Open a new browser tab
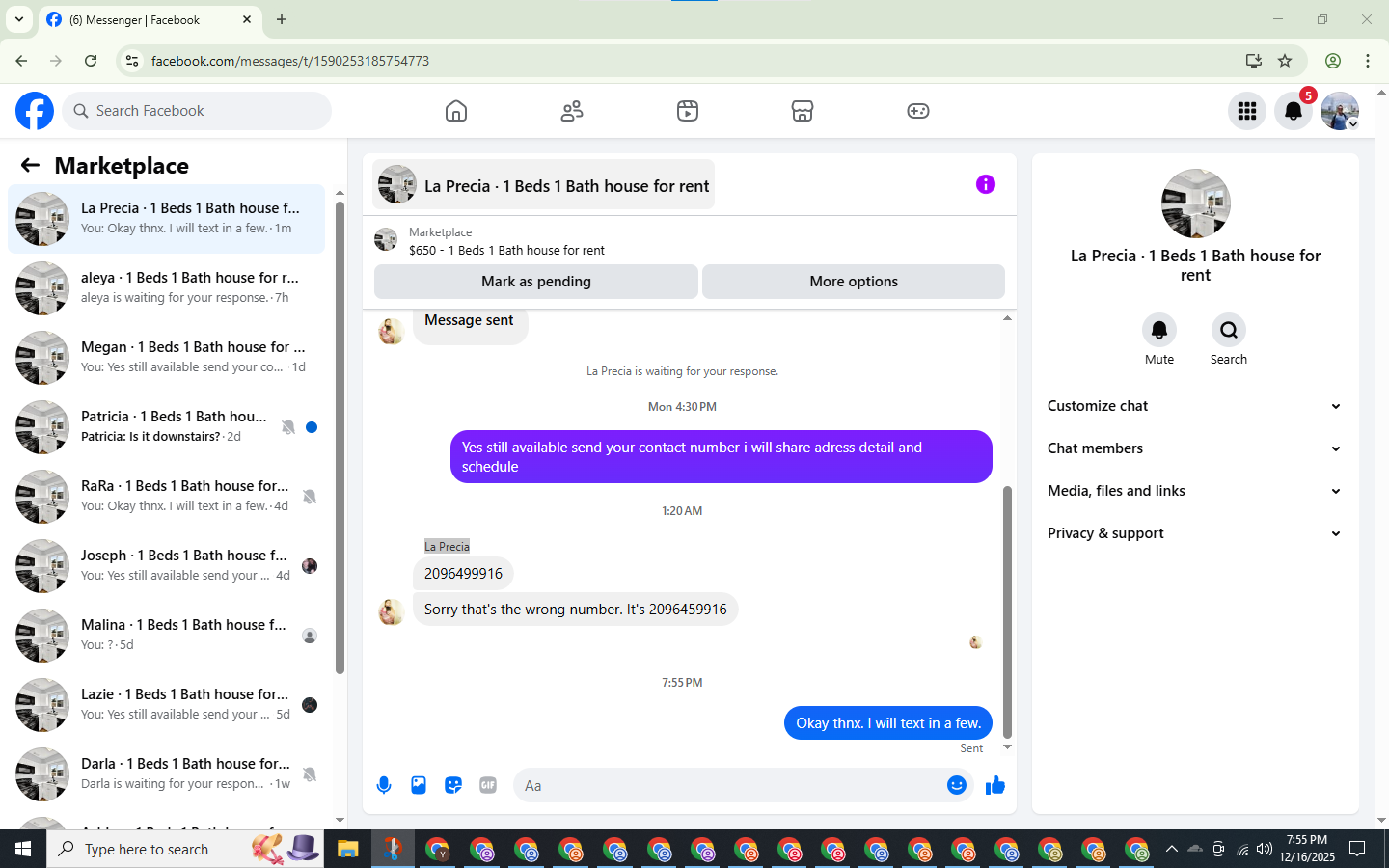The height and width of the screenshot is (868, 1389). (282, 19)
